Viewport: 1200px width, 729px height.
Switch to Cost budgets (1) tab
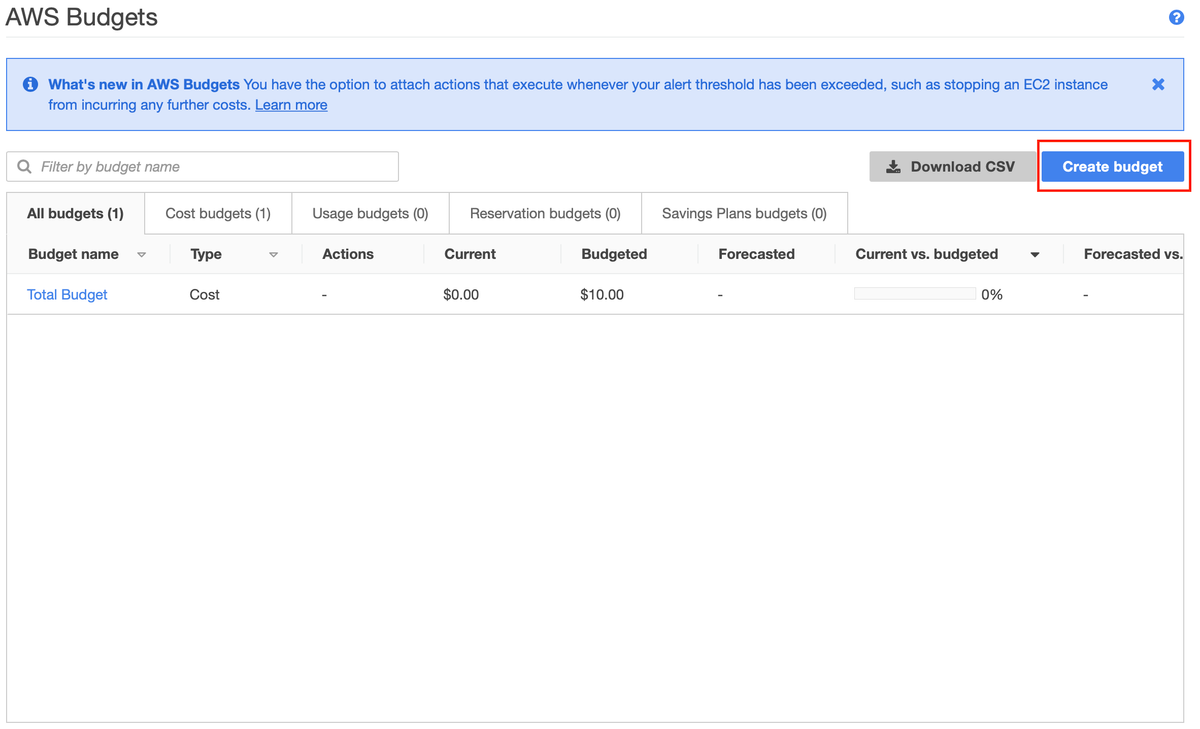[x=218, y=213]
